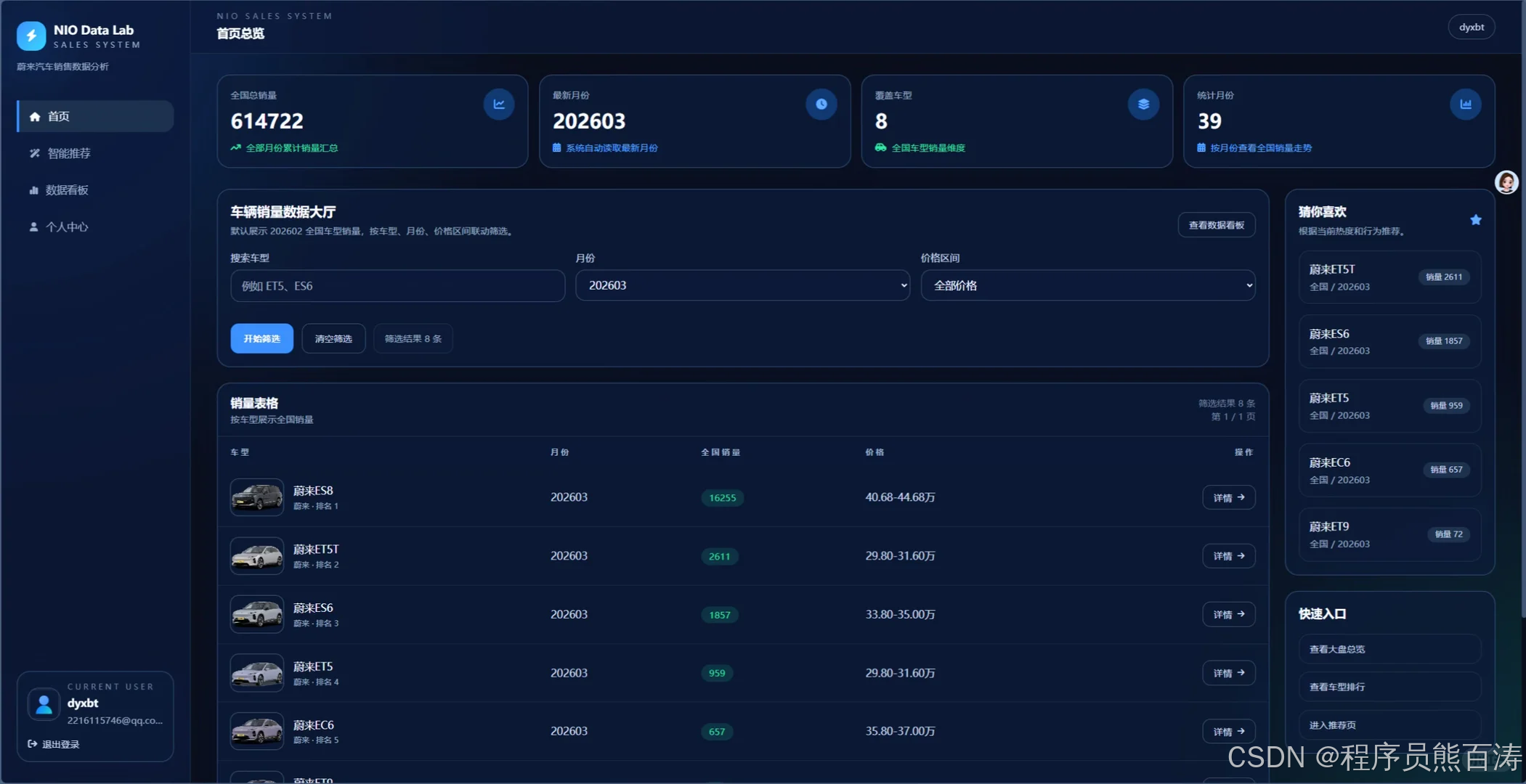
Task: Open the 数据看板 sidebar page
Action: pyautogui.click(x=95, y=190)
